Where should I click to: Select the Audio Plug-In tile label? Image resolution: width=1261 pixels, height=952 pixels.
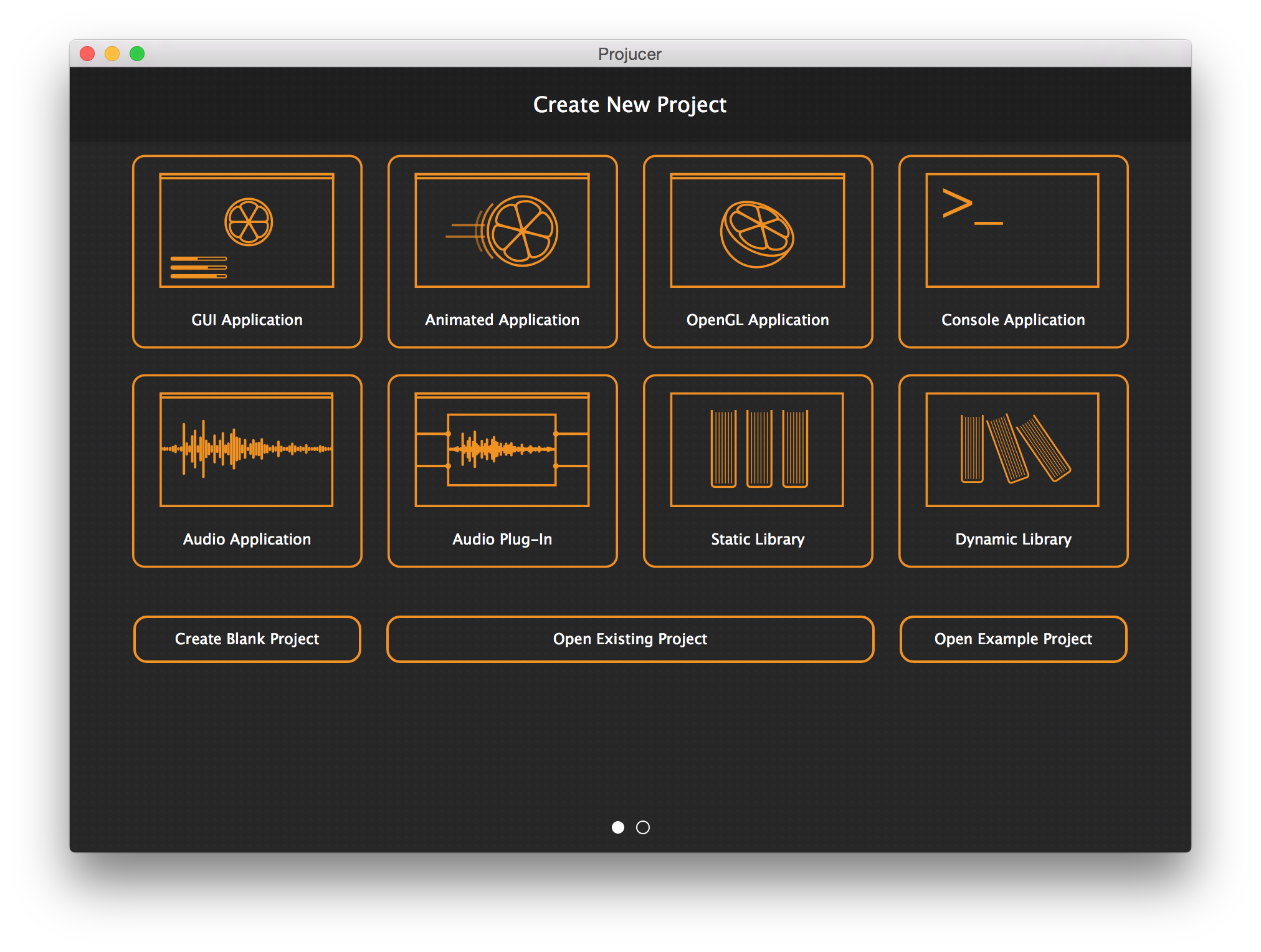502,540
